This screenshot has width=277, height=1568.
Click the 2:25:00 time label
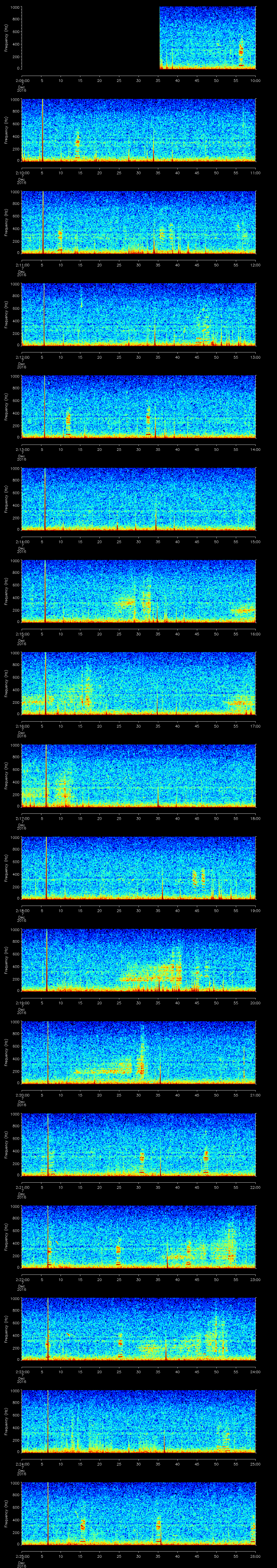[x=22, y=1556]
